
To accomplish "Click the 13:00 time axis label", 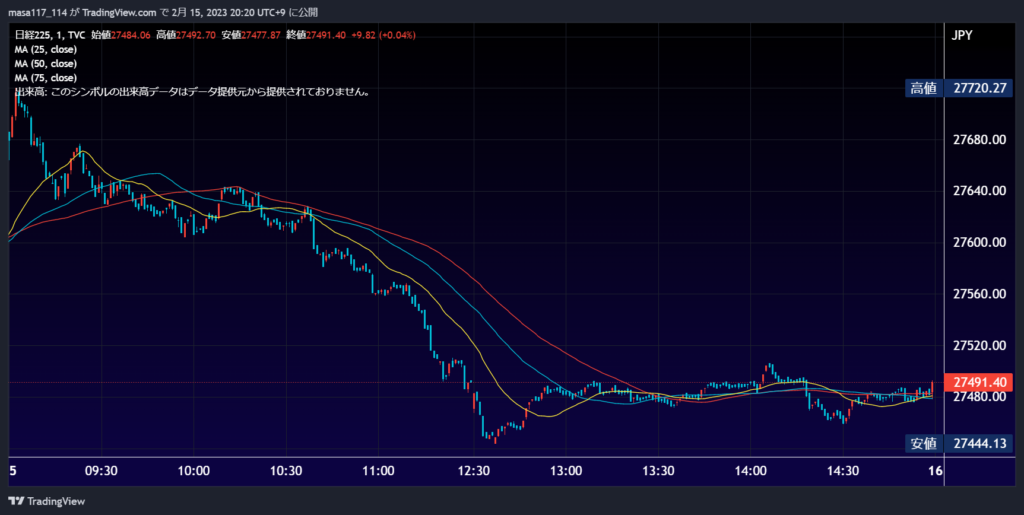I will click(566, 471).
